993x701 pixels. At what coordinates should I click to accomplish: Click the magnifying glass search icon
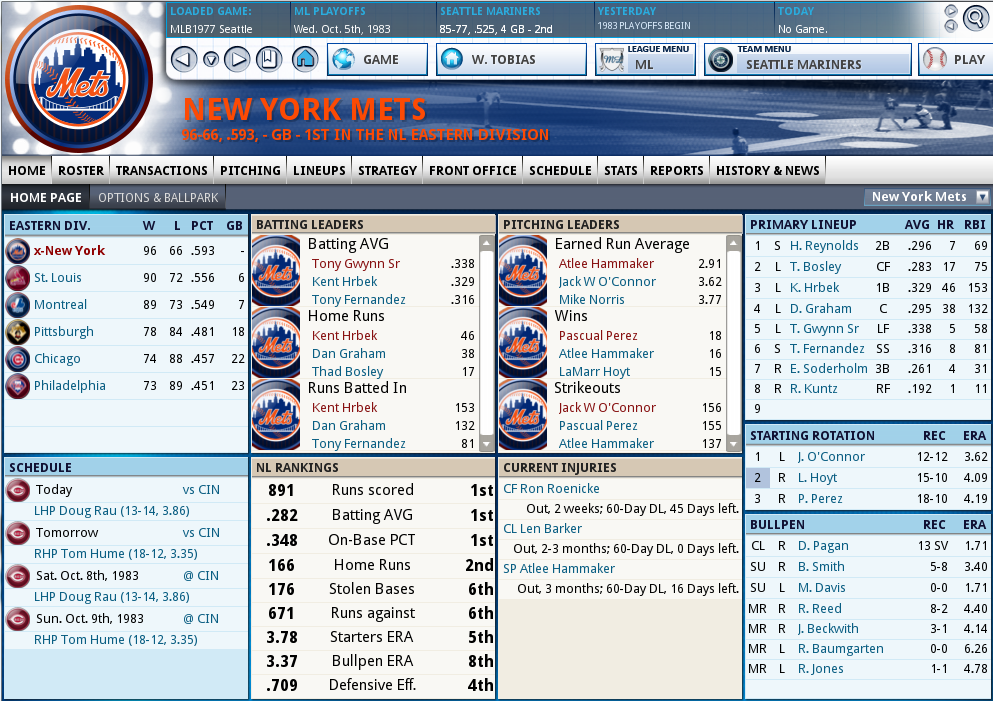coord(975,17)
